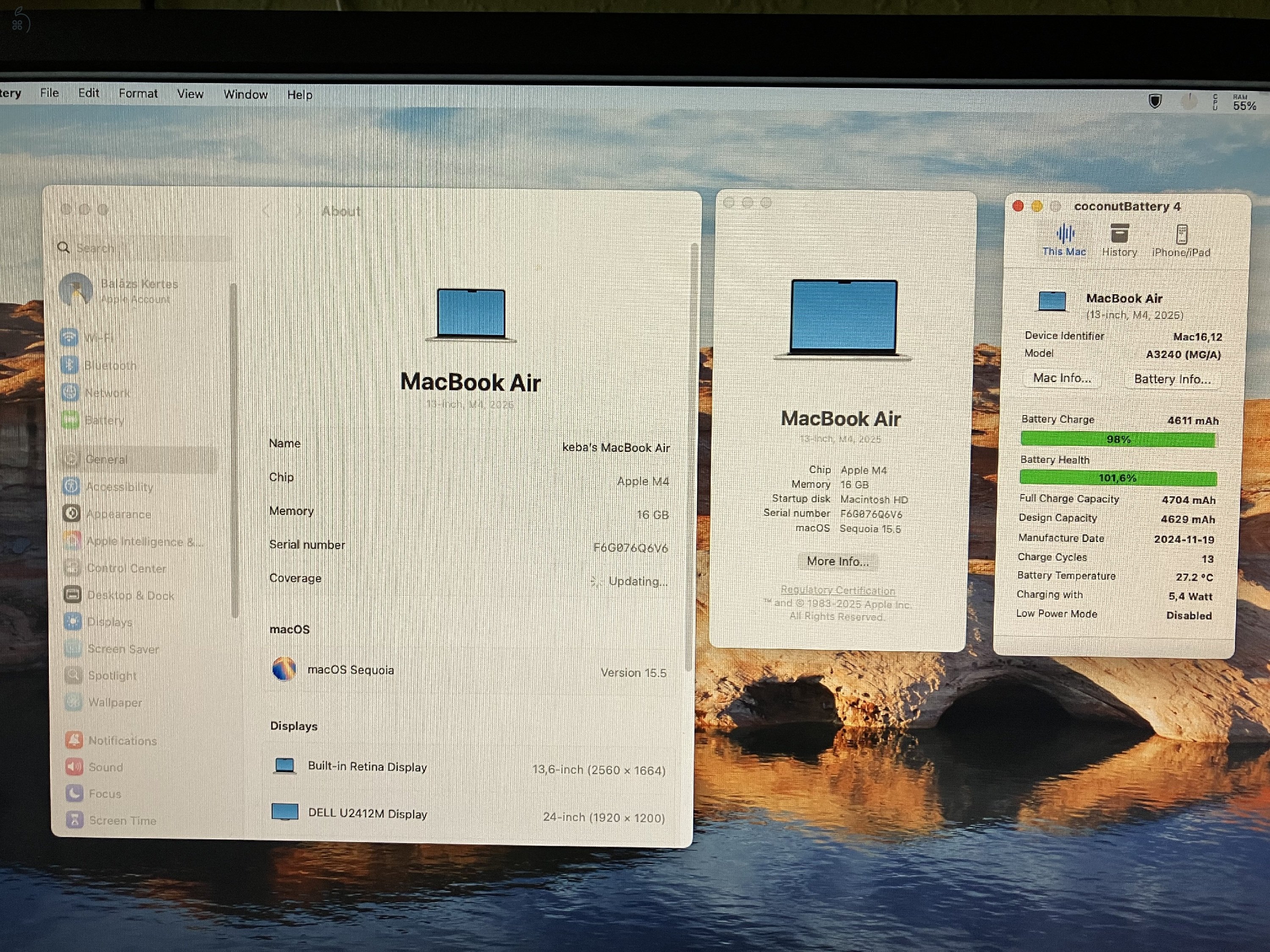The width and height of the screenshot is (1270, 952).
Task: Select Displays in Settings sidebar
Action: tap(138, 622)
